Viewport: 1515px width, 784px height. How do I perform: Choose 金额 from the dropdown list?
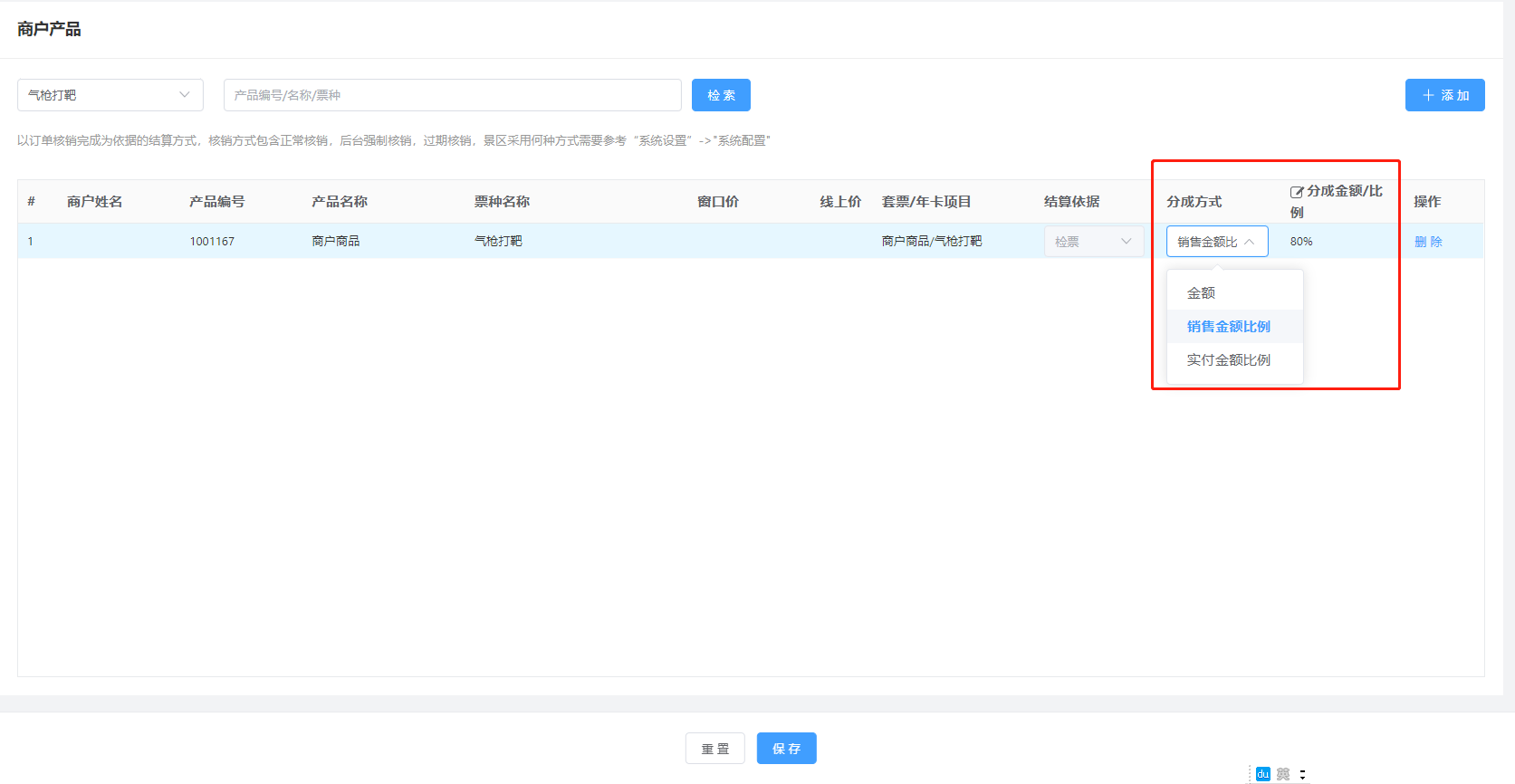point(1201,293)
